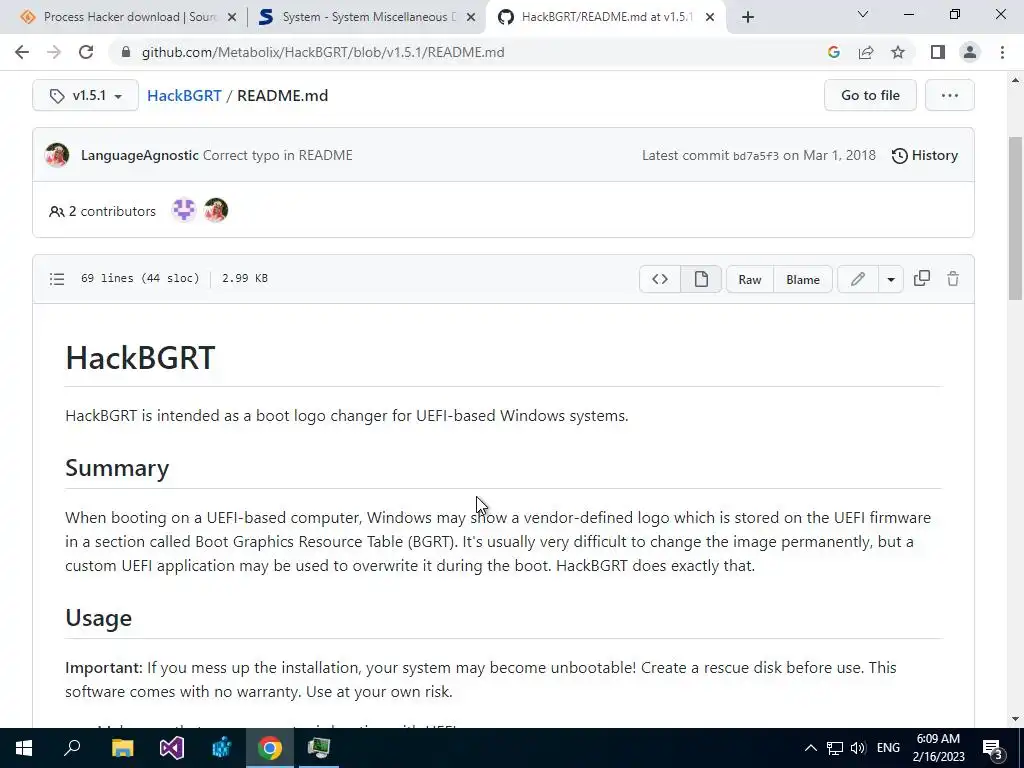Open Windows taskbar search

coord(72,748)
